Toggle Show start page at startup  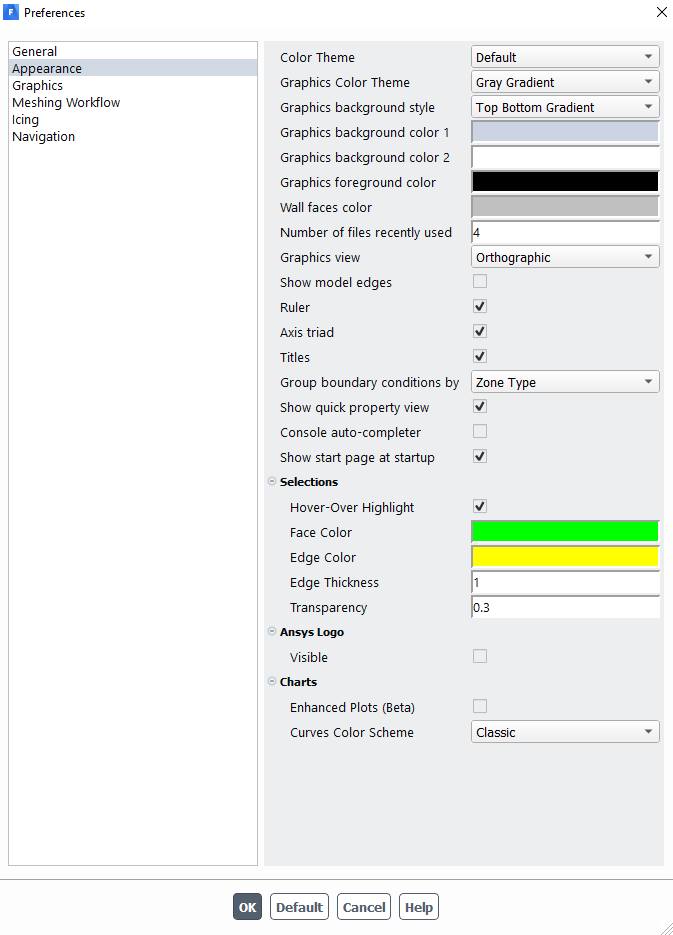coord(480,457)
